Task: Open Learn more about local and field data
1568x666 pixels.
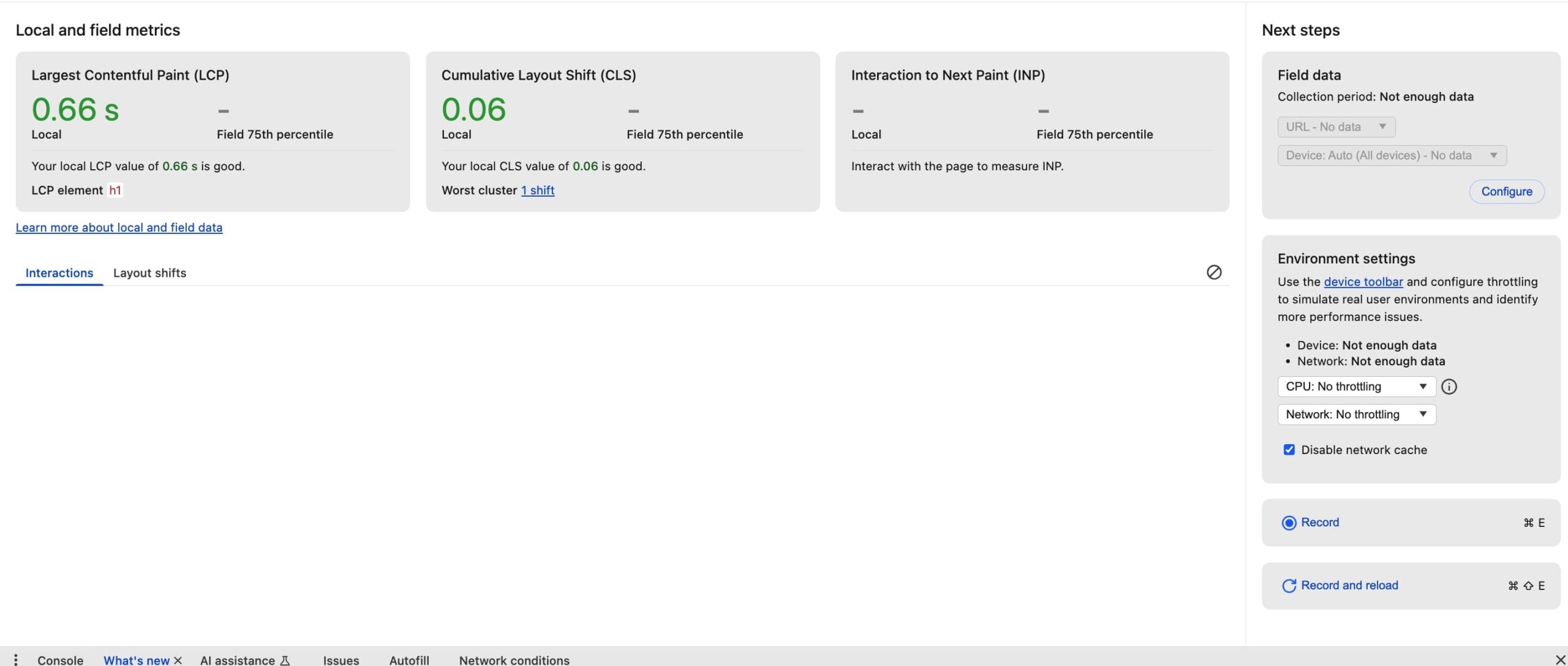Action: tap(119, 228)
